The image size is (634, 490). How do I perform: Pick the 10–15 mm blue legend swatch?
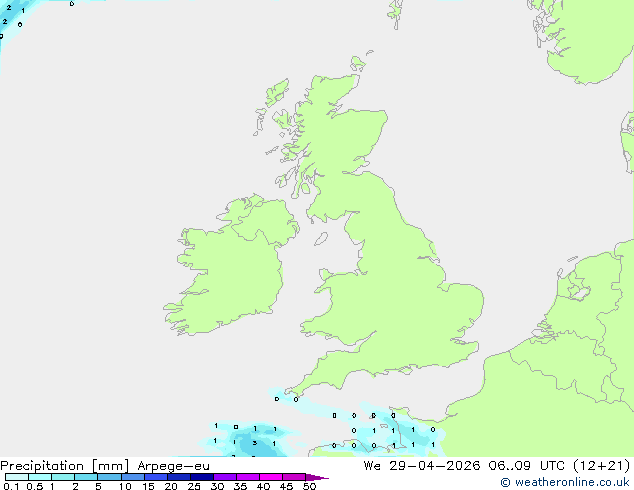coord(133,477)
